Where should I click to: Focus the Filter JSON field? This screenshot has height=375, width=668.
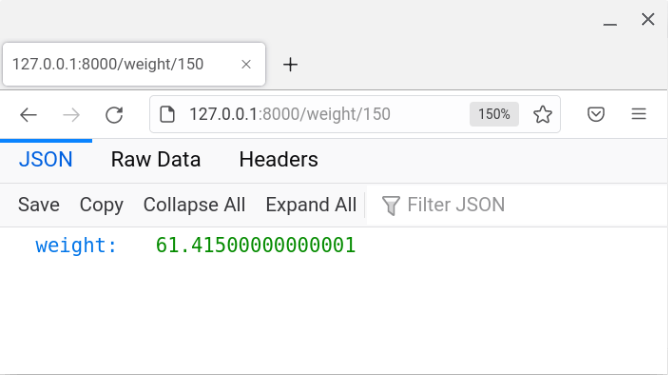pyautogui.click(x=517, y=205)
